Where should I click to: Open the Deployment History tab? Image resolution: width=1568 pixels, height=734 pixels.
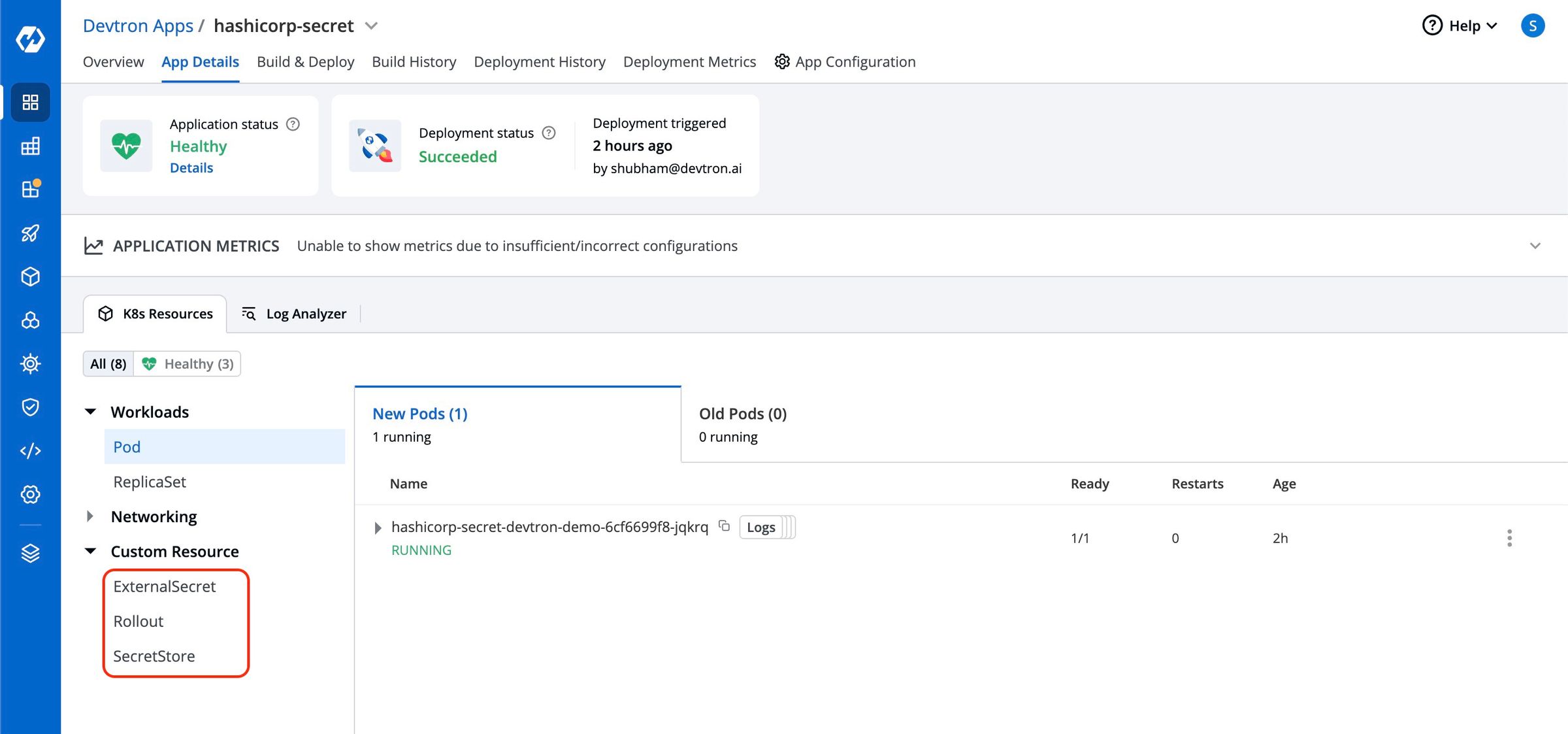pos(540,61)
